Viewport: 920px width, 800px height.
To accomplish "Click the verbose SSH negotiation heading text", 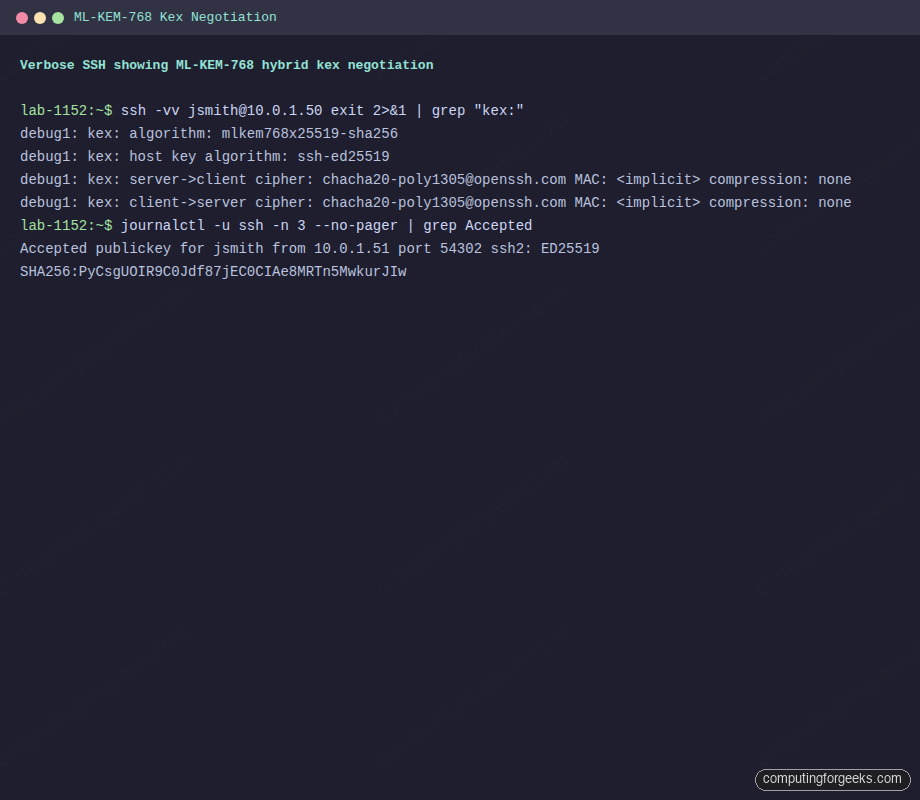I will pyautogui.click(x=226, y=64).
